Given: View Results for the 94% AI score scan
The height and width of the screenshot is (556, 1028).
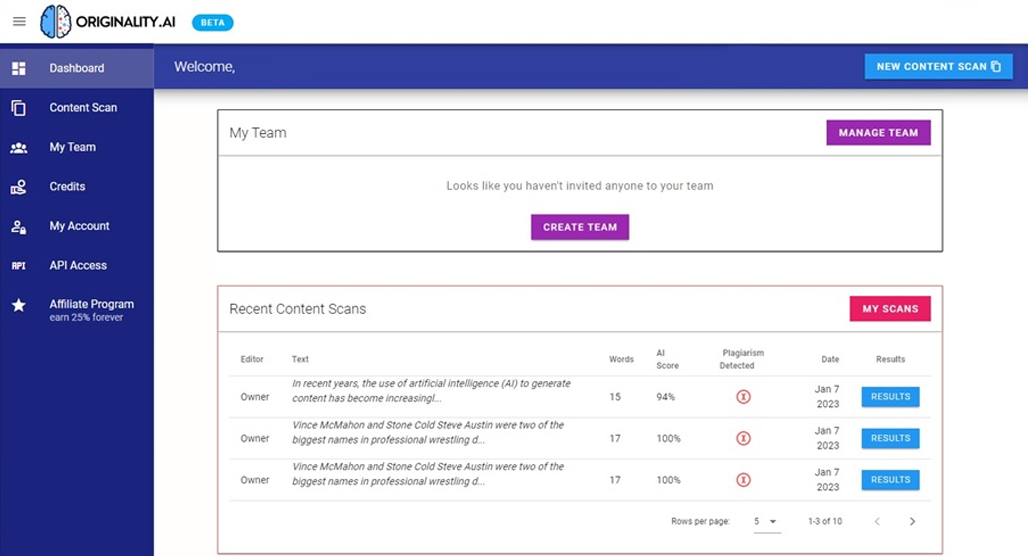Looking at the screenshot, I should (x=890, y=397).
